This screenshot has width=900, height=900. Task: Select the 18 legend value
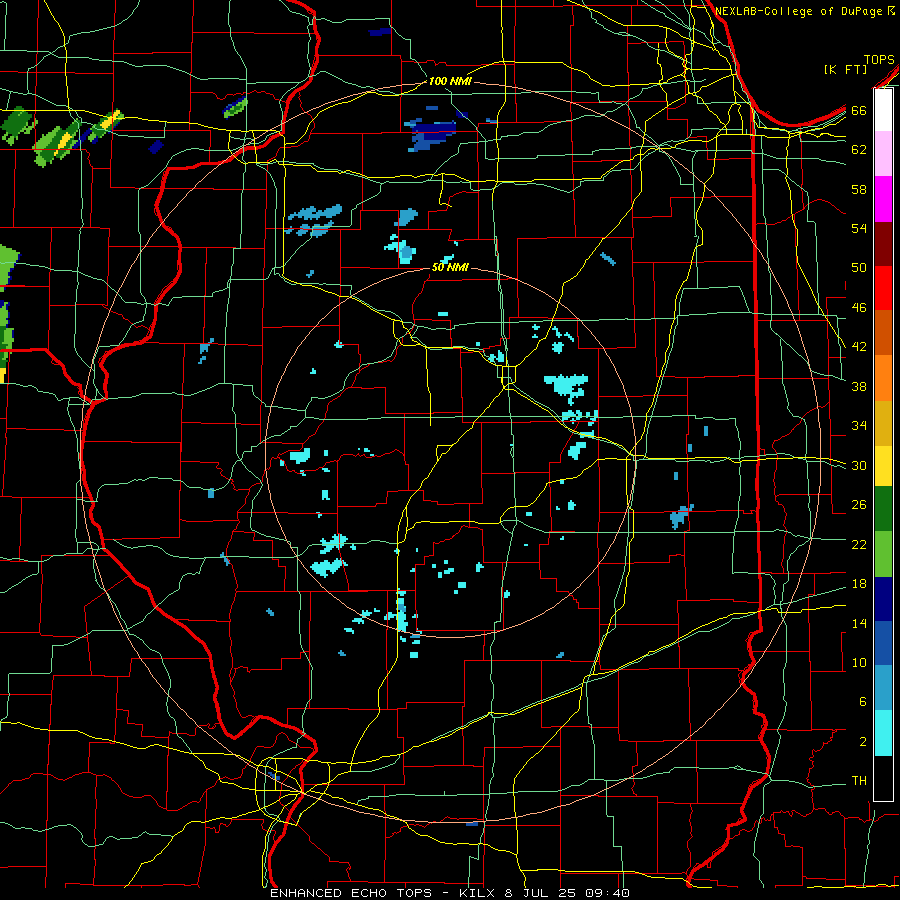click(x=859, y=584)
